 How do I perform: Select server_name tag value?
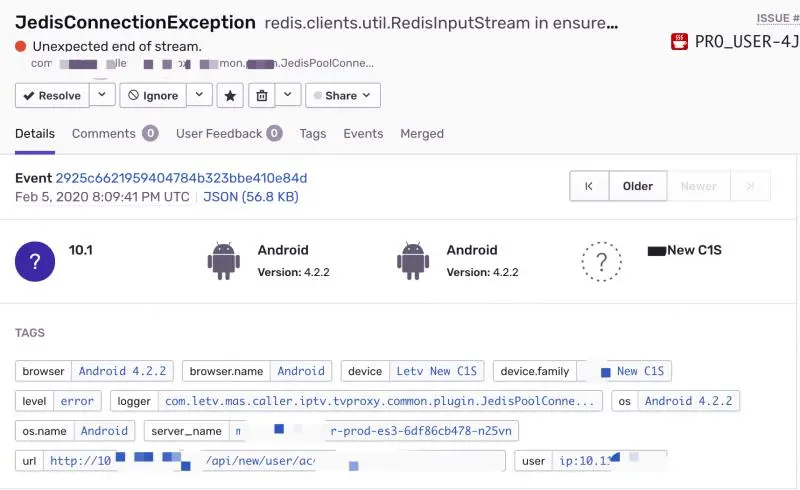(x=373, y=431)
